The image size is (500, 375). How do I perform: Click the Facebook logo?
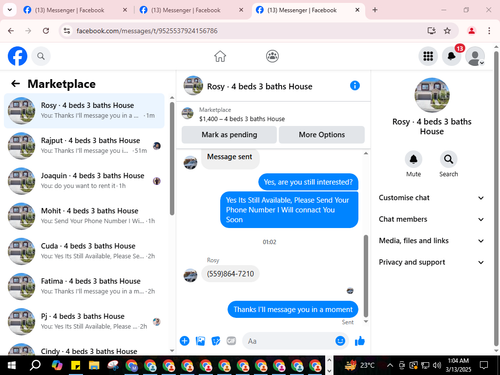(x=17, y=56)
